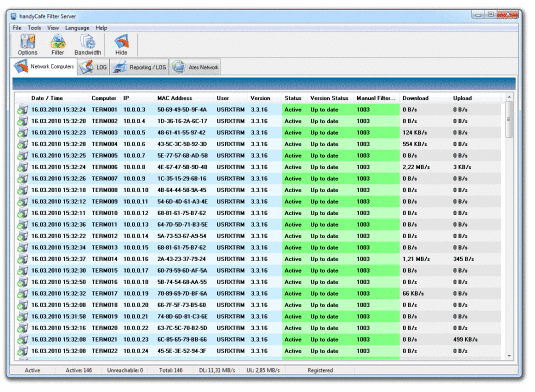The height and width of the screenshot is (392, 535).
Task: Click computer icon of TERM017 row
Action: [x=23, y=294]
